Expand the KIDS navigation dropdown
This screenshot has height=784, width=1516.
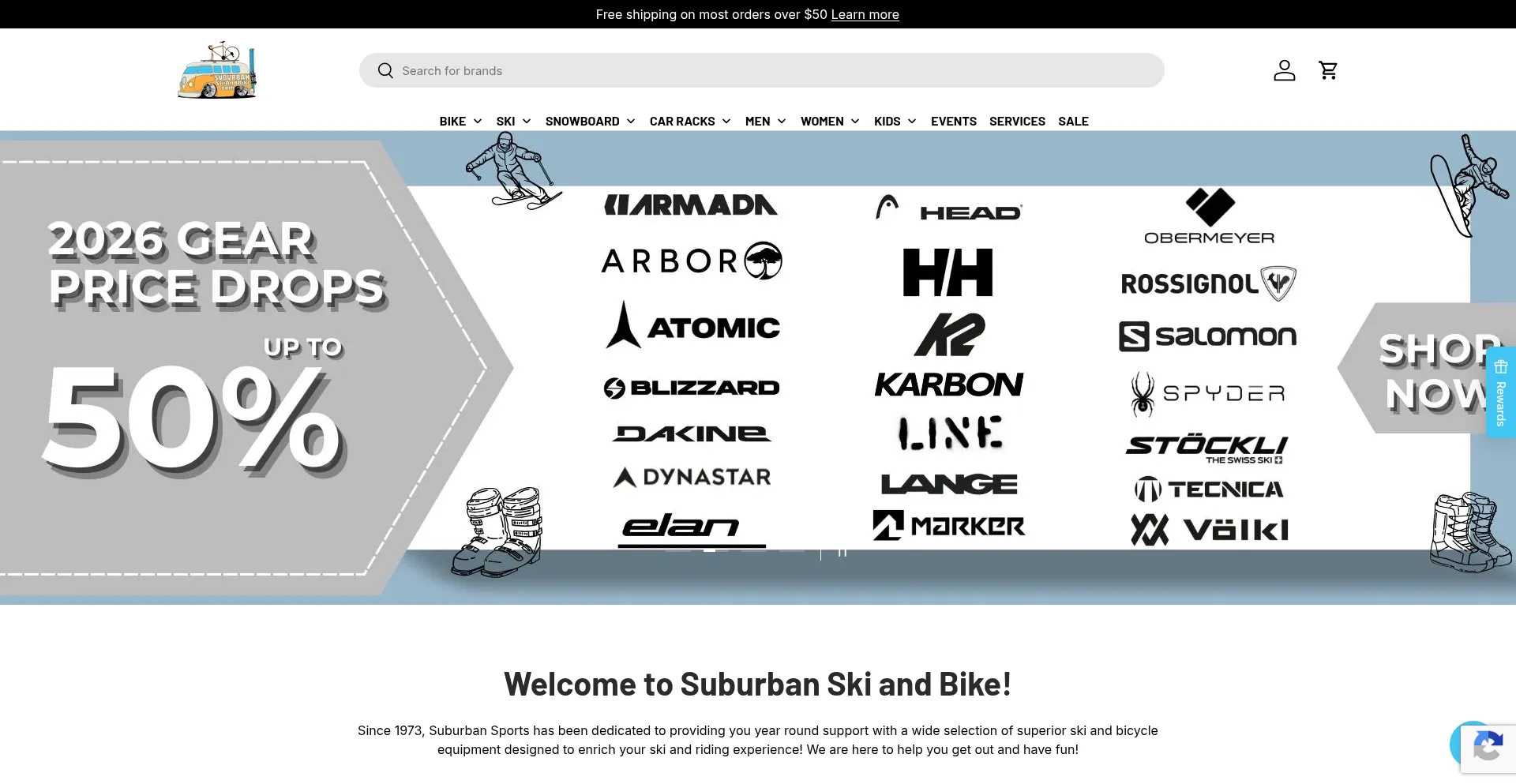coord(895,121)
